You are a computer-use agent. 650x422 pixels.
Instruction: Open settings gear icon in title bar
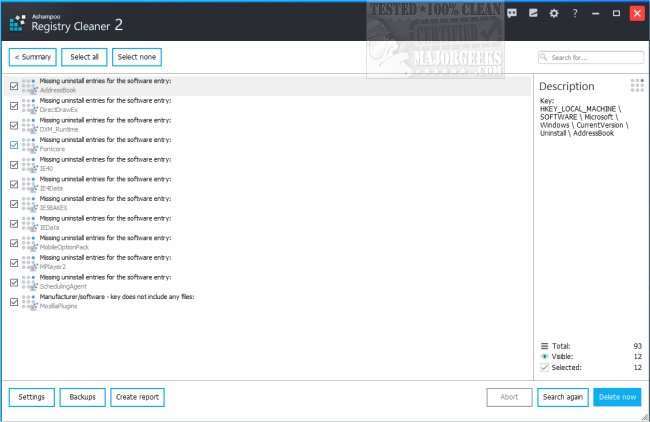point(554,13)
